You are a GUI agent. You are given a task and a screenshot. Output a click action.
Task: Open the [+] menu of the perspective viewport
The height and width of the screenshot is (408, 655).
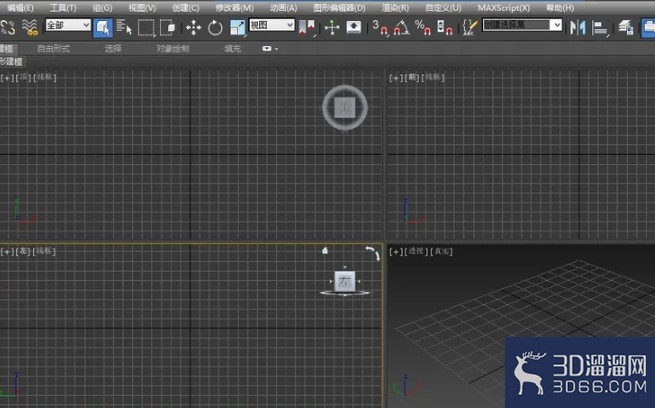[x=396, y=251]
